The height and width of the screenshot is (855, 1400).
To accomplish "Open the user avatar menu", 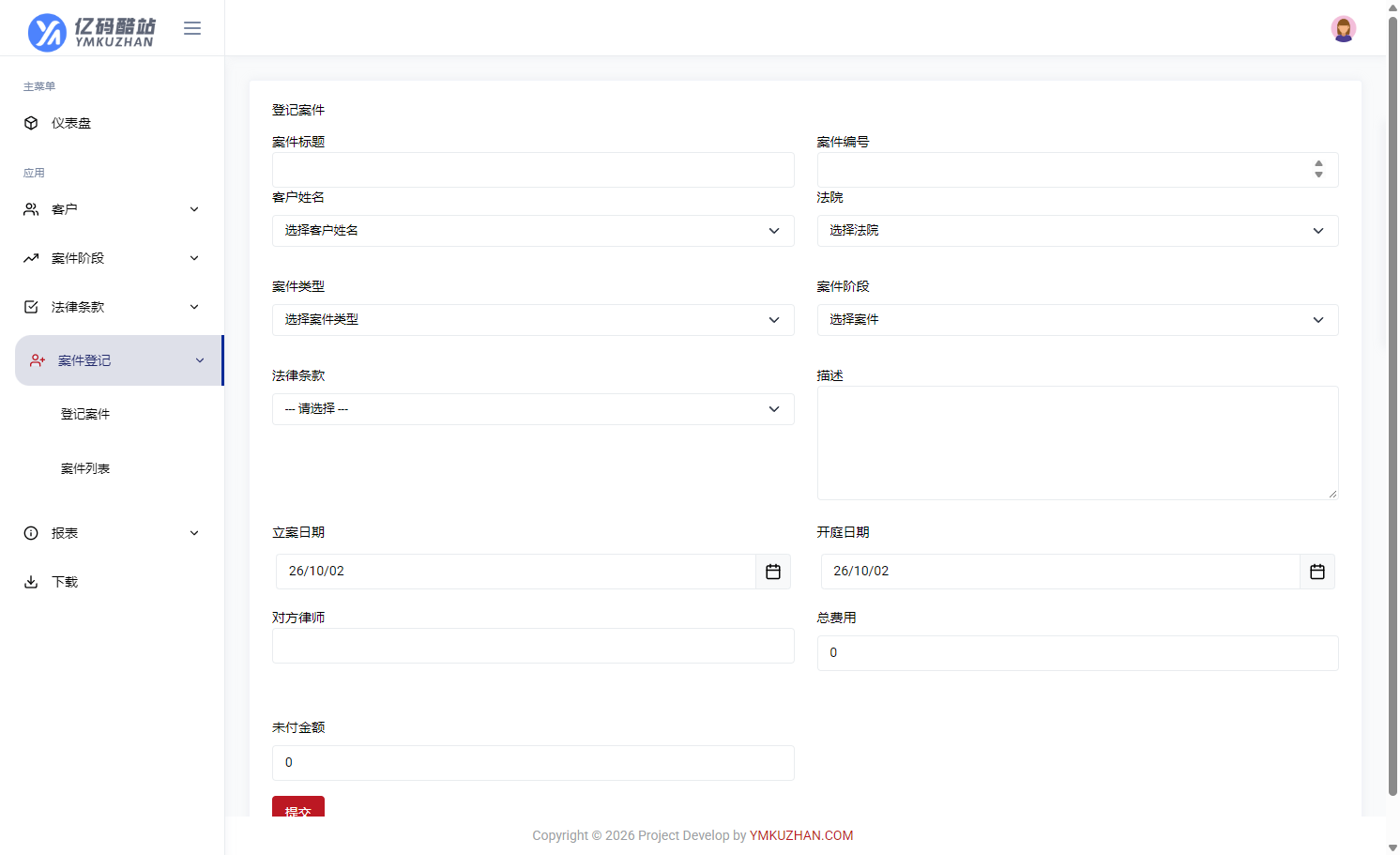I will click(1343, 29).
